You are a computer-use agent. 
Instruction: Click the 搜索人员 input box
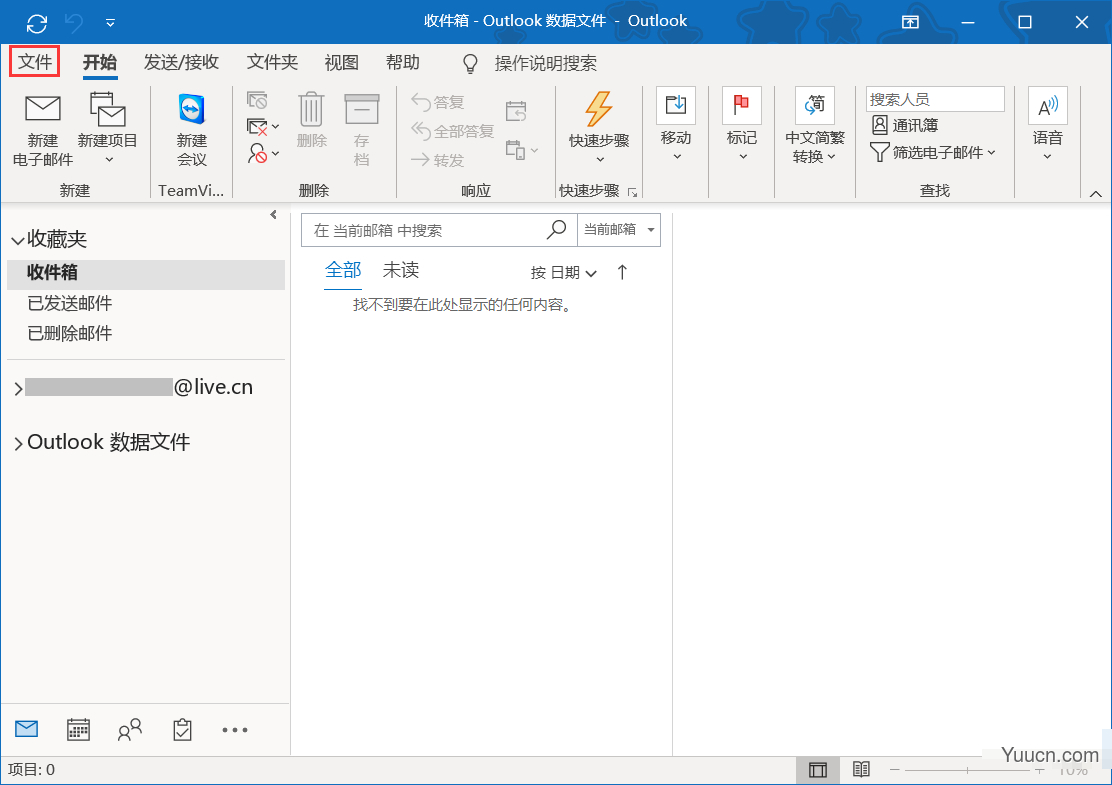935,99
